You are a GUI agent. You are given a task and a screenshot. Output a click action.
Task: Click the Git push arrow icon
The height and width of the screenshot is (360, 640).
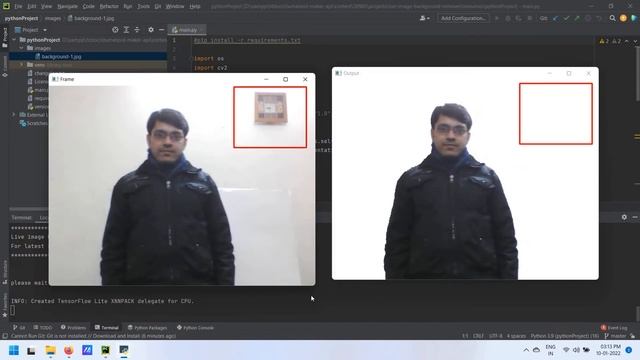[x=577, y=18]
